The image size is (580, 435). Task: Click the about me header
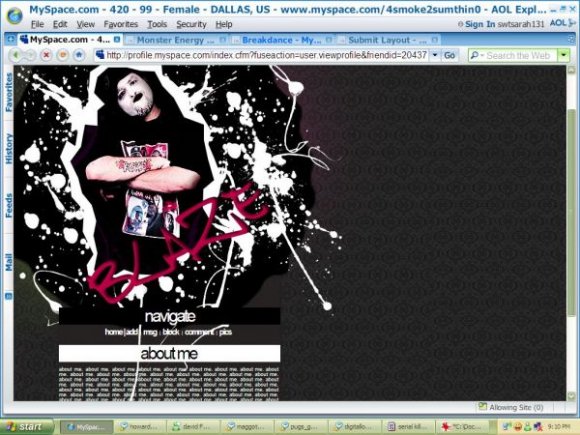(x=169, y=354)
